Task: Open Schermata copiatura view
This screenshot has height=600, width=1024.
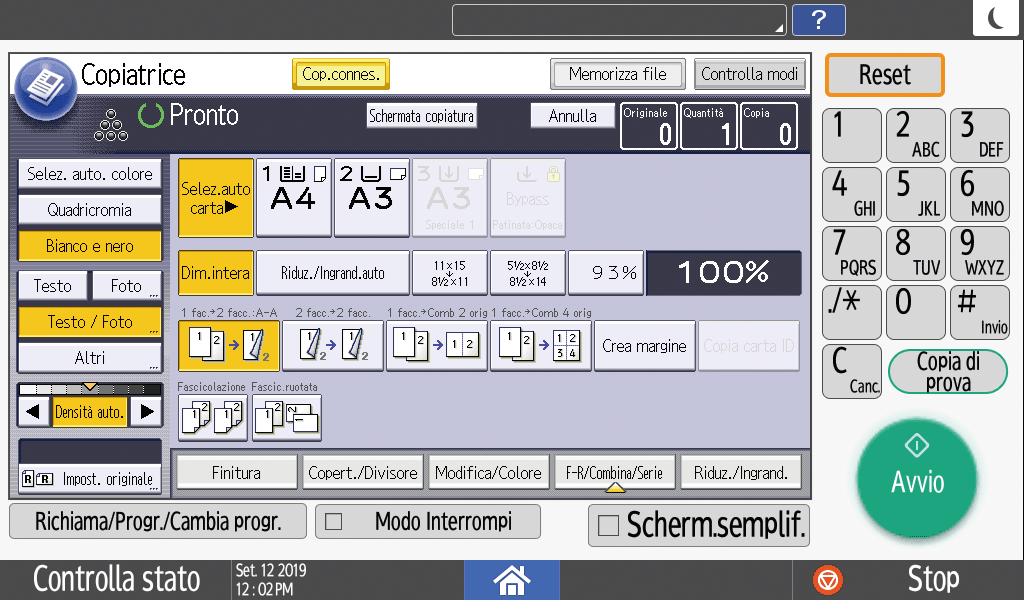Action: coord(421,116)
